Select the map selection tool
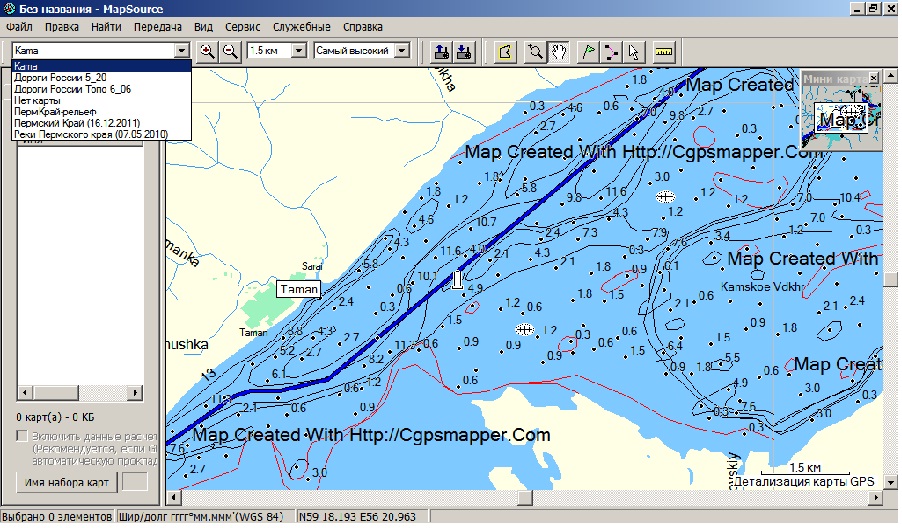 tap(505, 51)
